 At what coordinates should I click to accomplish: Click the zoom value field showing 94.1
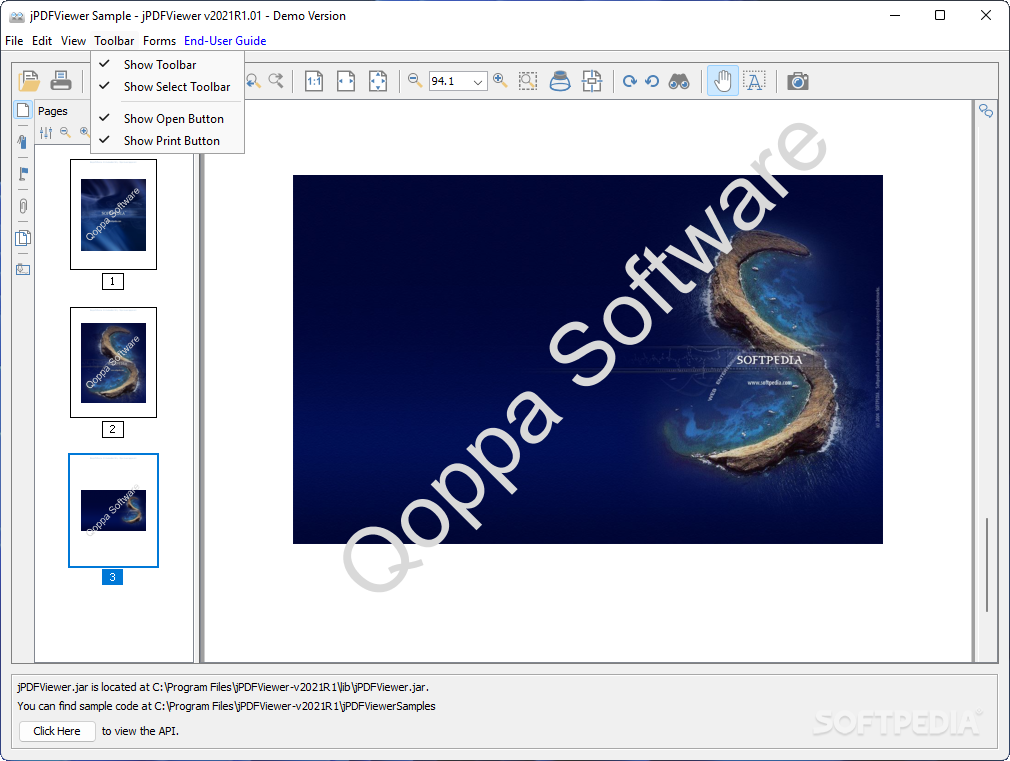(x=449, y=81)
